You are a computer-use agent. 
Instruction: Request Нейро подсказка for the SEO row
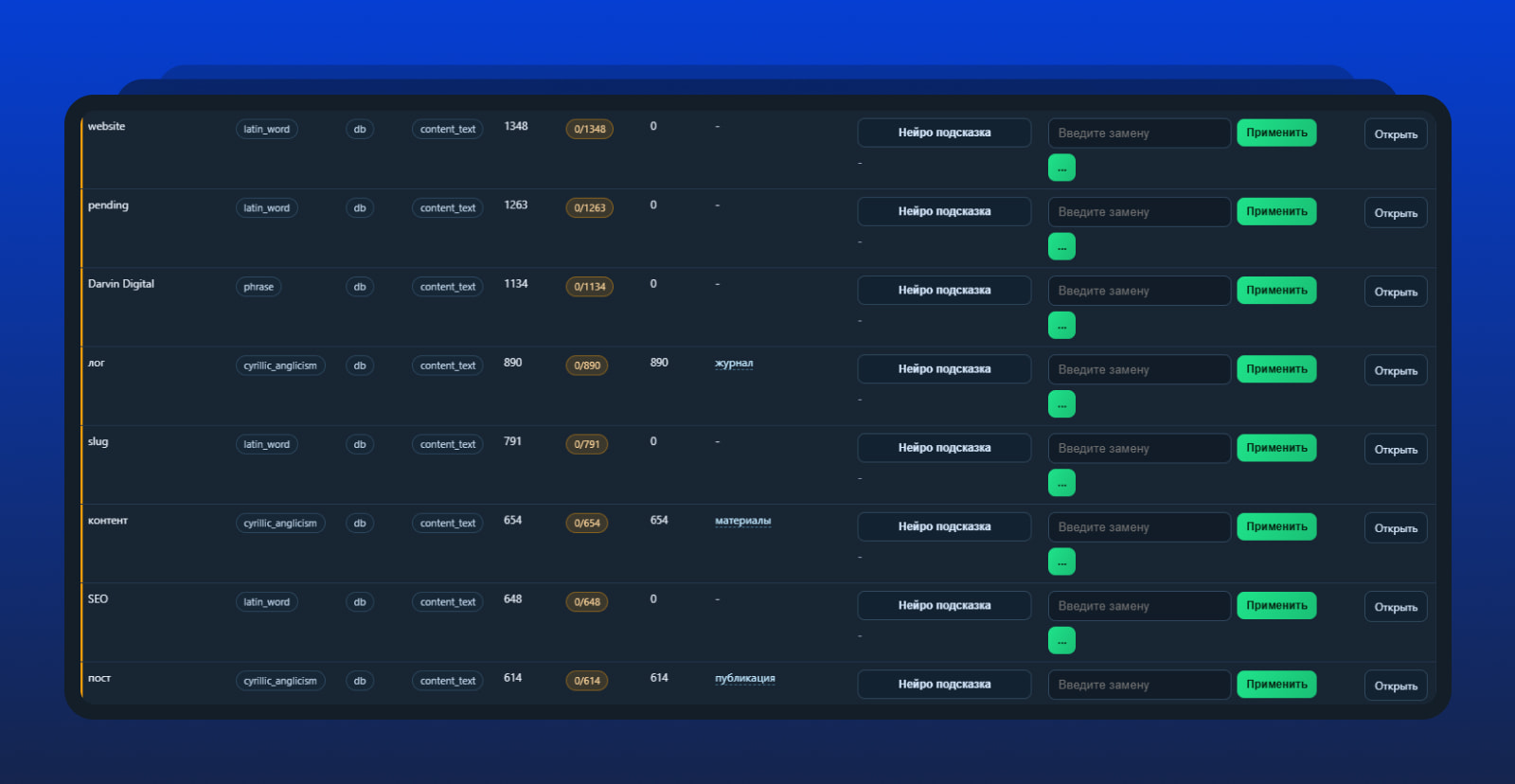[x=944, y=605]
